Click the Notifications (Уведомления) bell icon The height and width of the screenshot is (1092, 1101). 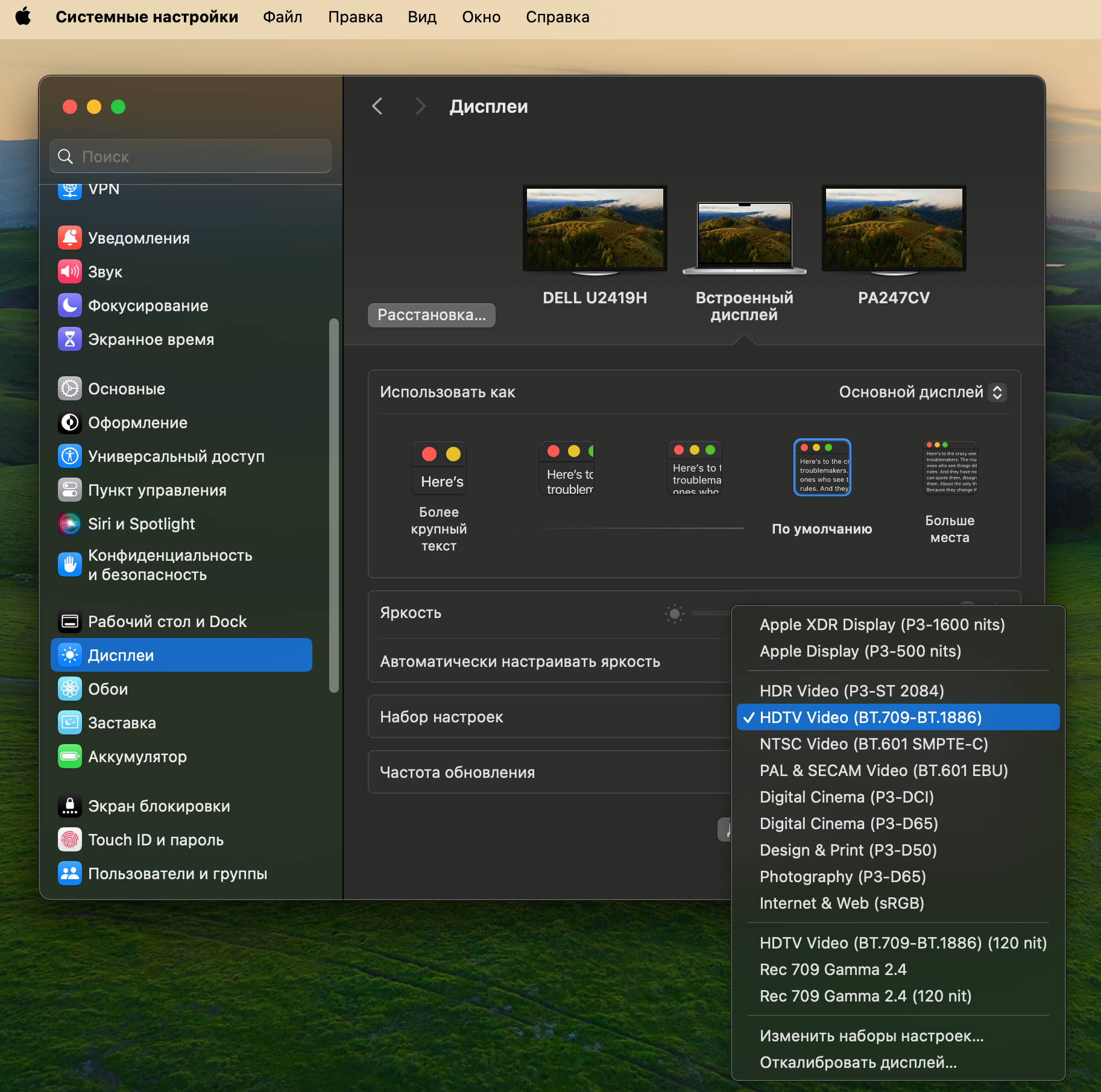pyautogui.click(x=70, y=238)
